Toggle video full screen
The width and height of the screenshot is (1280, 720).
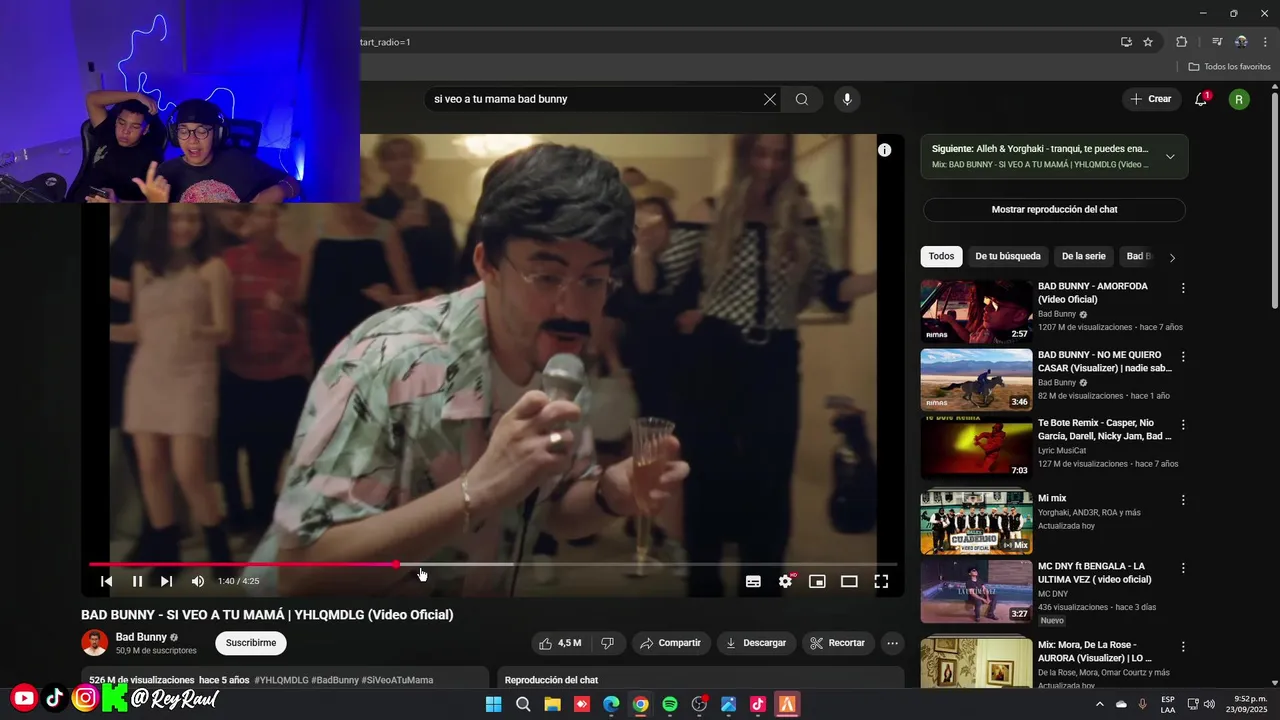tap(881, 581)
